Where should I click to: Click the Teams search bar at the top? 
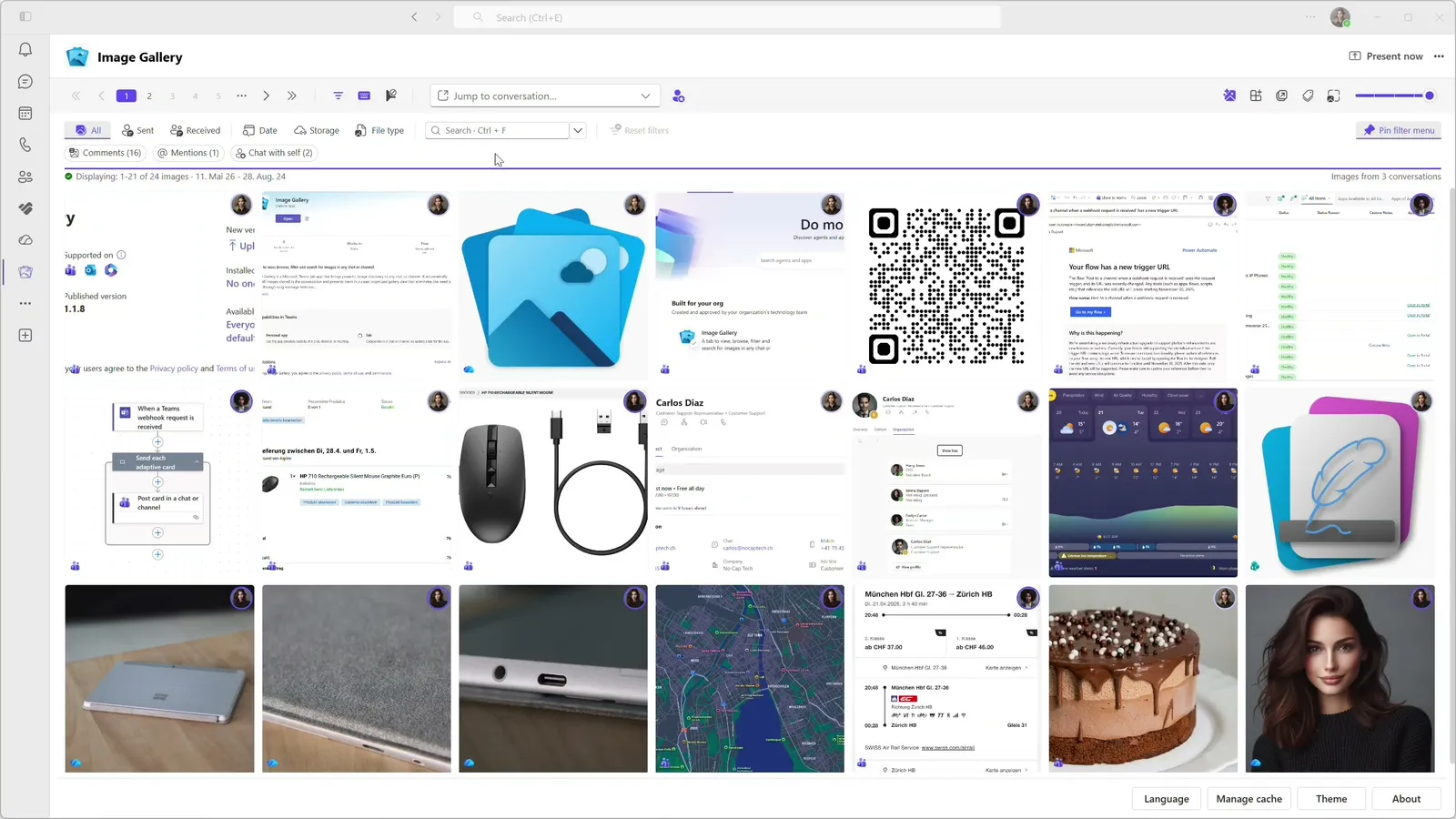point(727,17)
